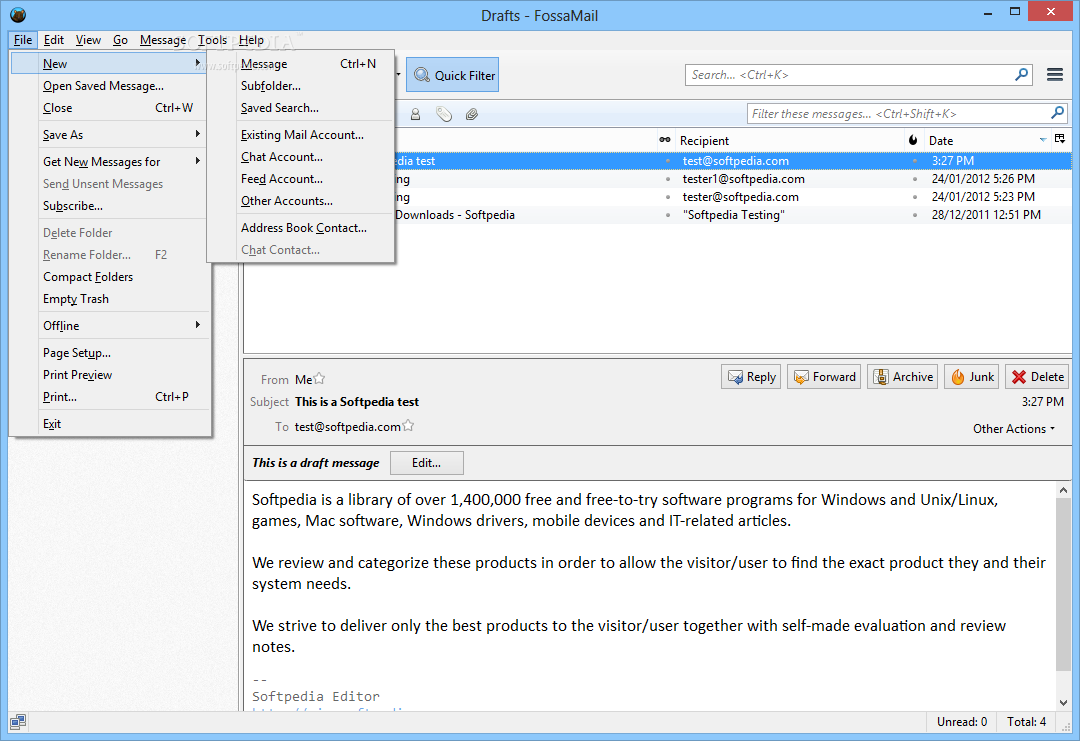Screen dimensions: 1080x741
Task: Open the Edit menu
Action: tap(53, 40)
